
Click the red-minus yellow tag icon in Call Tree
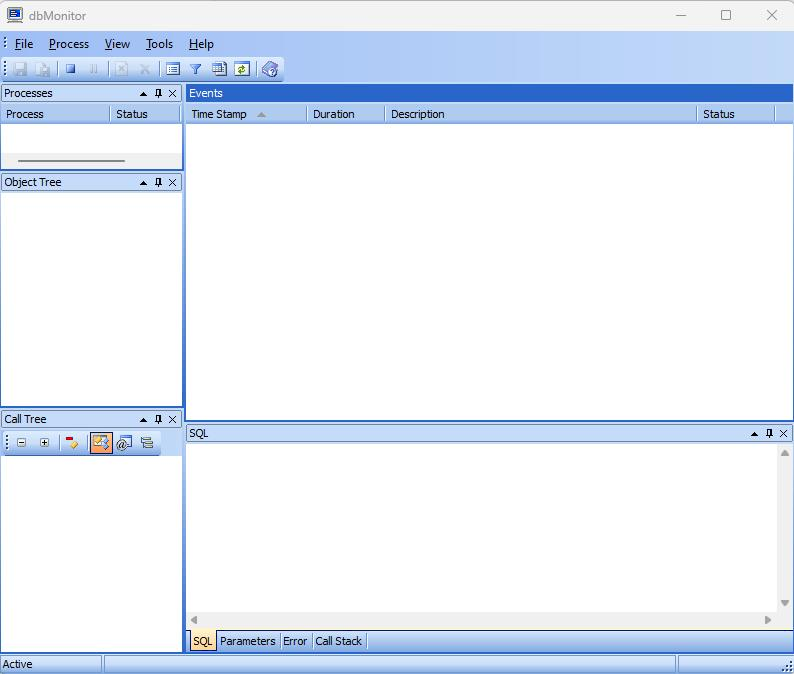[x=72, y=443]
